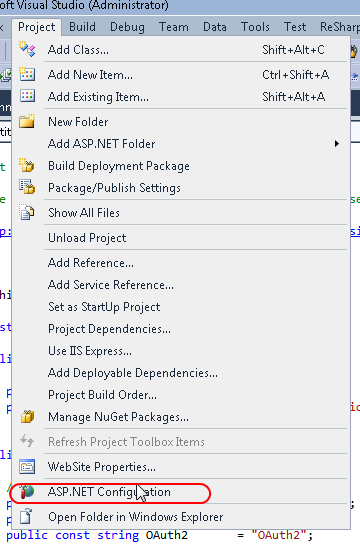Click the New Folder icon
This screenshot has width=360, height=546.
[x=27, y=121]
